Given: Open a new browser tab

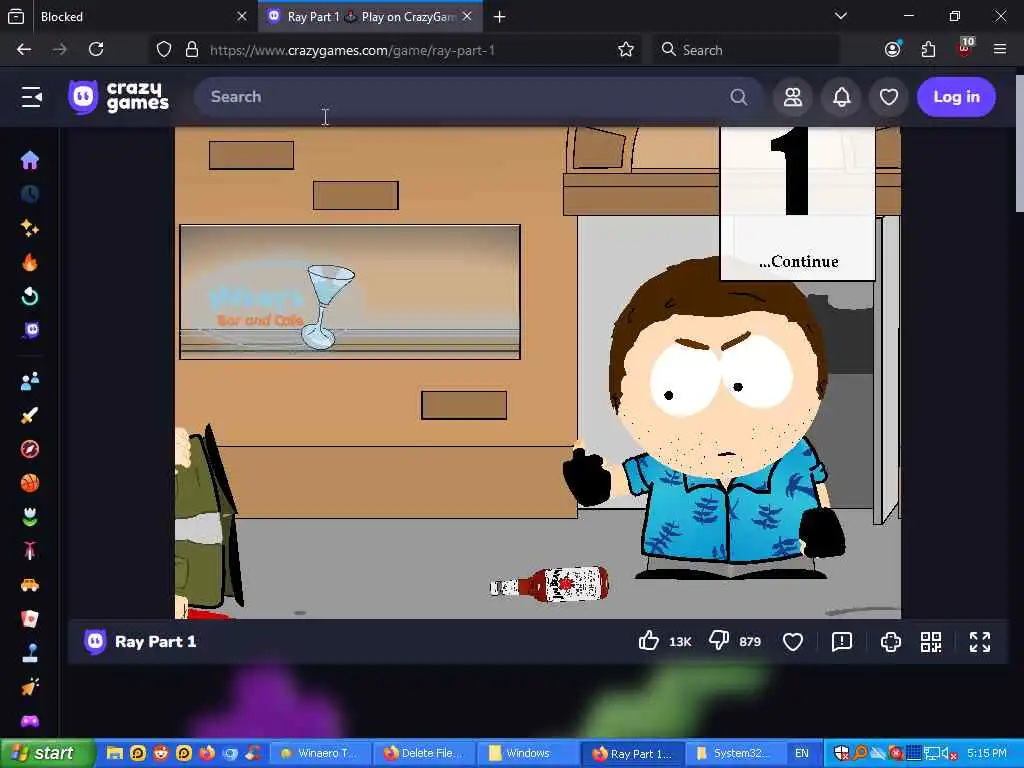Looking at the screenshot, I should tap(500, 16).
